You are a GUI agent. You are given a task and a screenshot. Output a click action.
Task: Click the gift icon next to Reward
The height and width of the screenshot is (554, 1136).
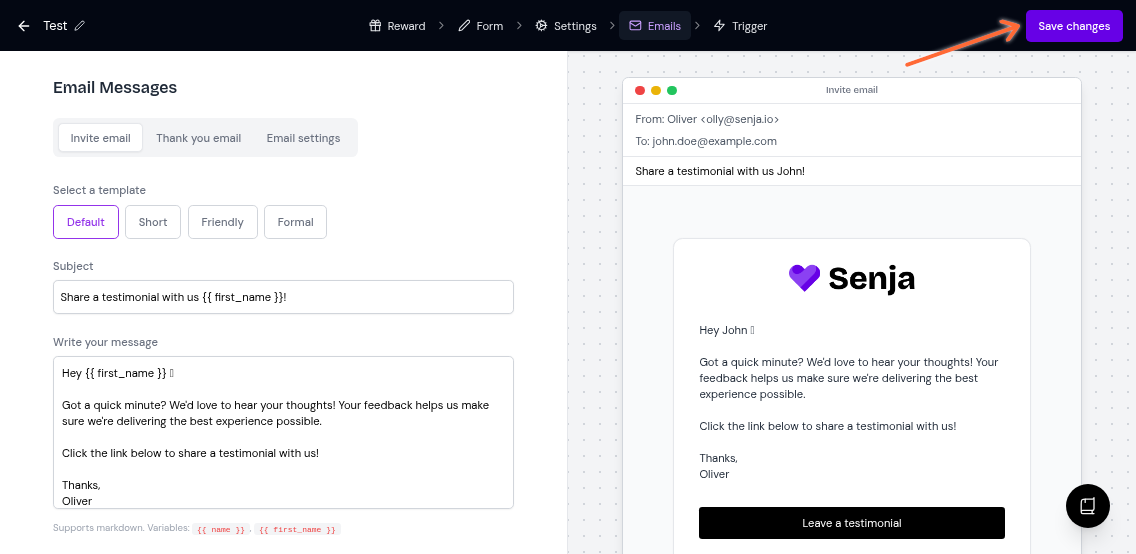tap(375, 26)
